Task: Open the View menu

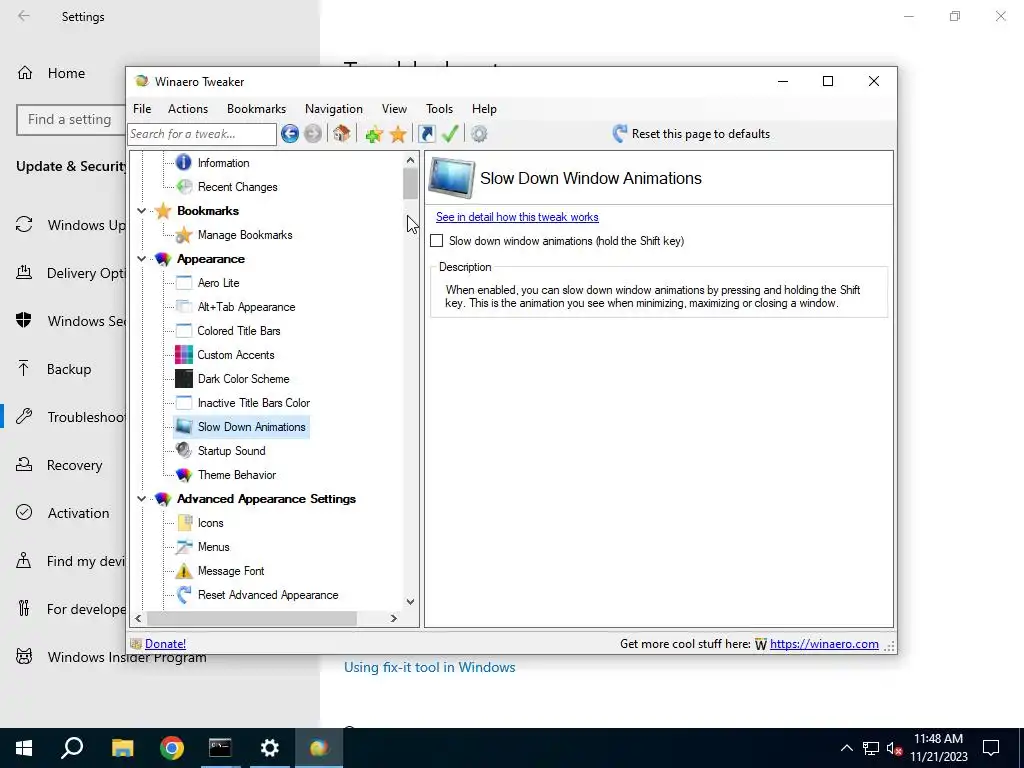Action: (x=394, y=109)
